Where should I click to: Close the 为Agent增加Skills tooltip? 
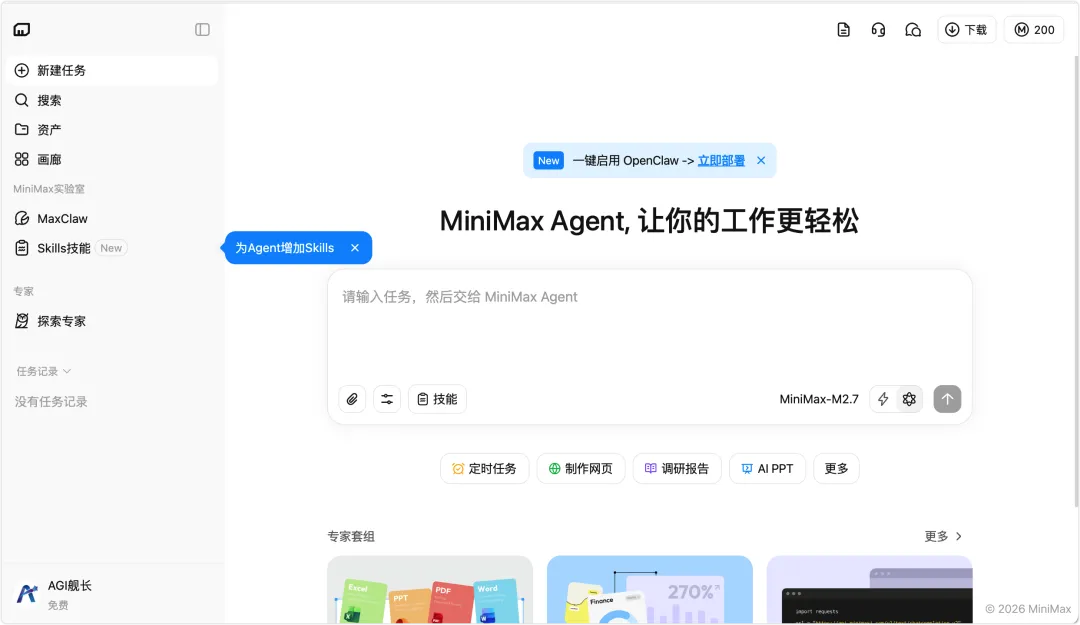coord(355,248)
